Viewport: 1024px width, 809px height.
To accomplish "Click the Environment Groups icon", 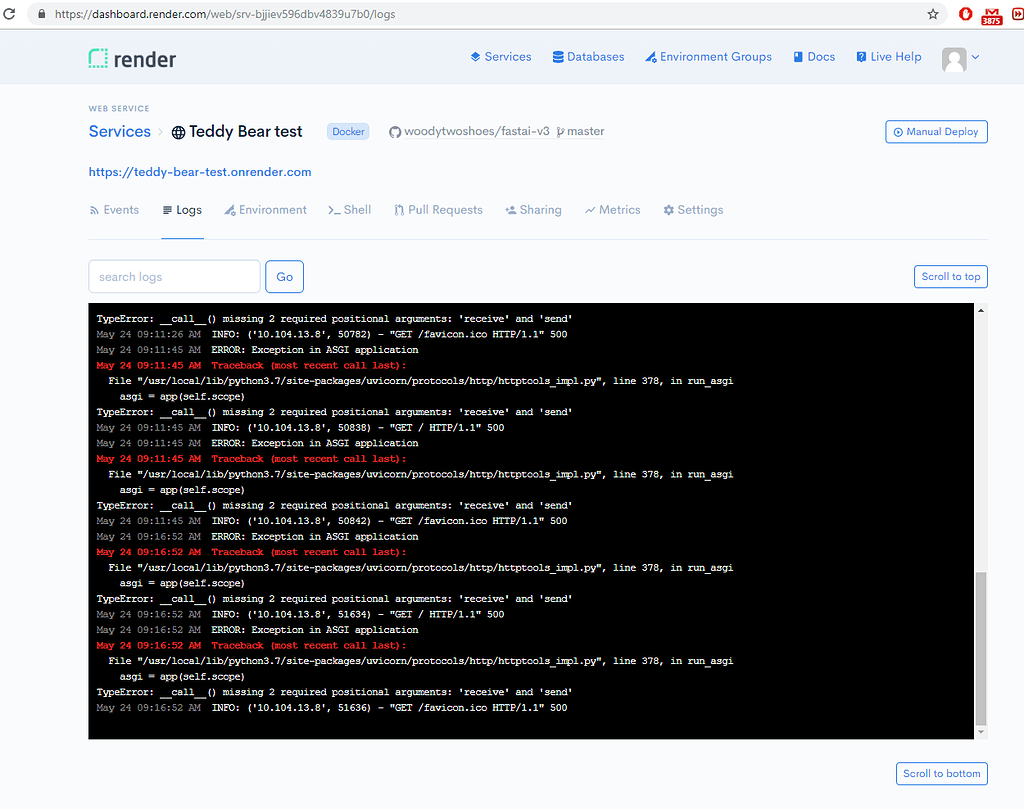I will point(653,57).
